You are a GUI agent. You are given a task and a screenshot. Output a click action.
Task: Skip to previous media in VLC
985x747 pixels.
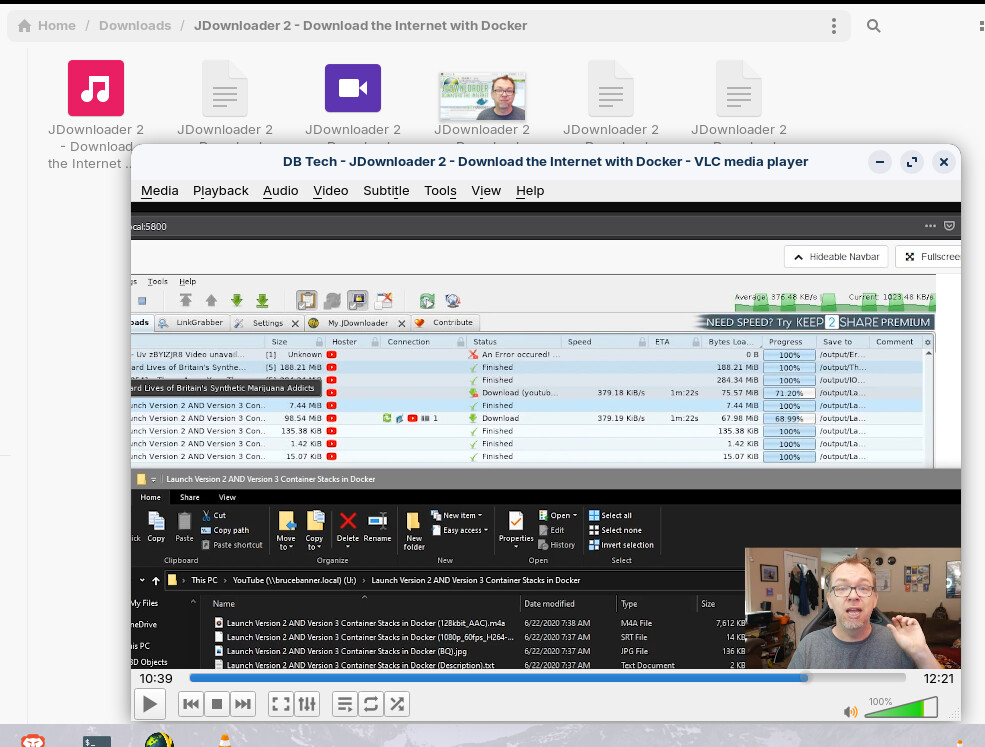[191, 704]
